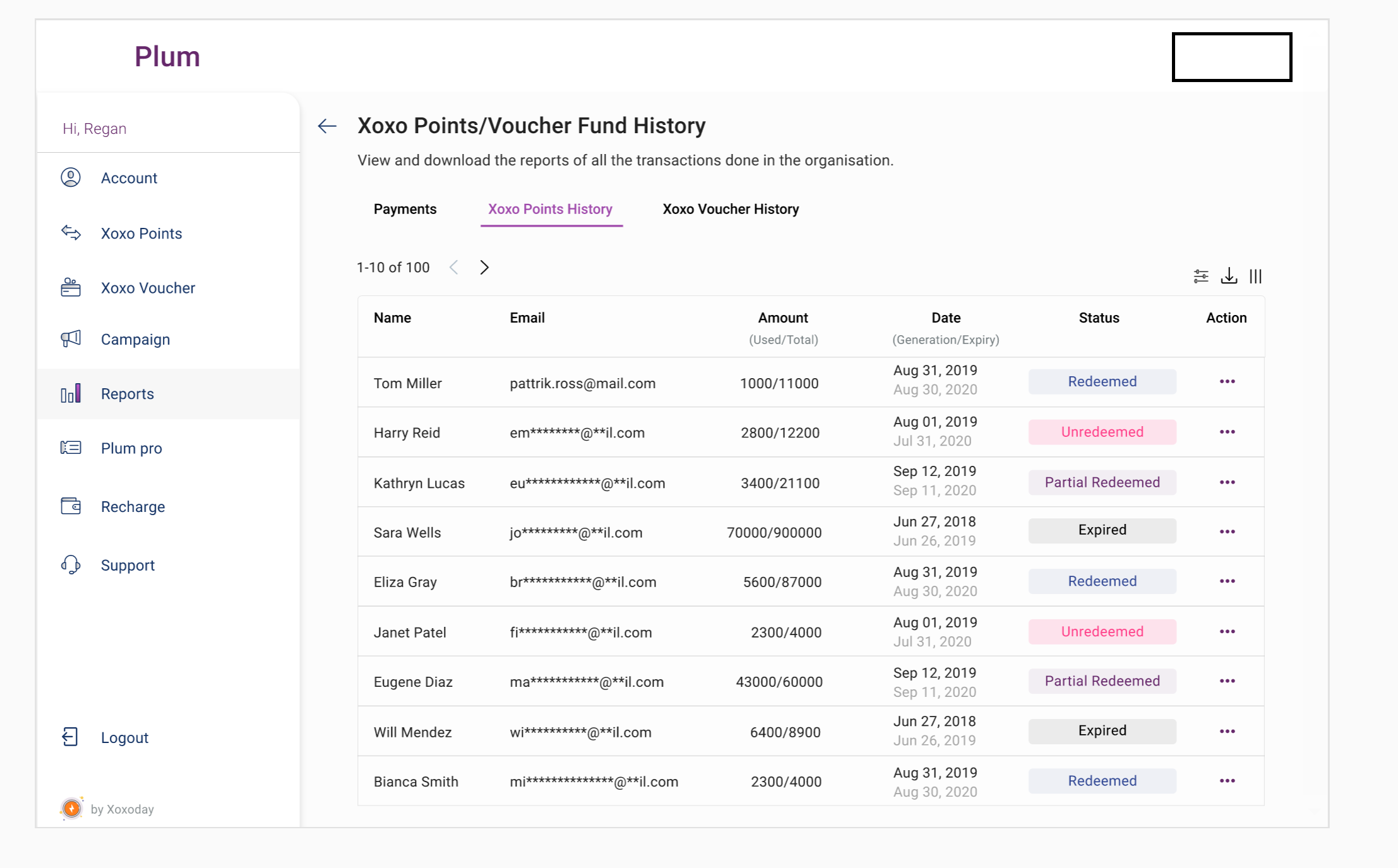Click the Support headset icon

click(x=71, y=565)
